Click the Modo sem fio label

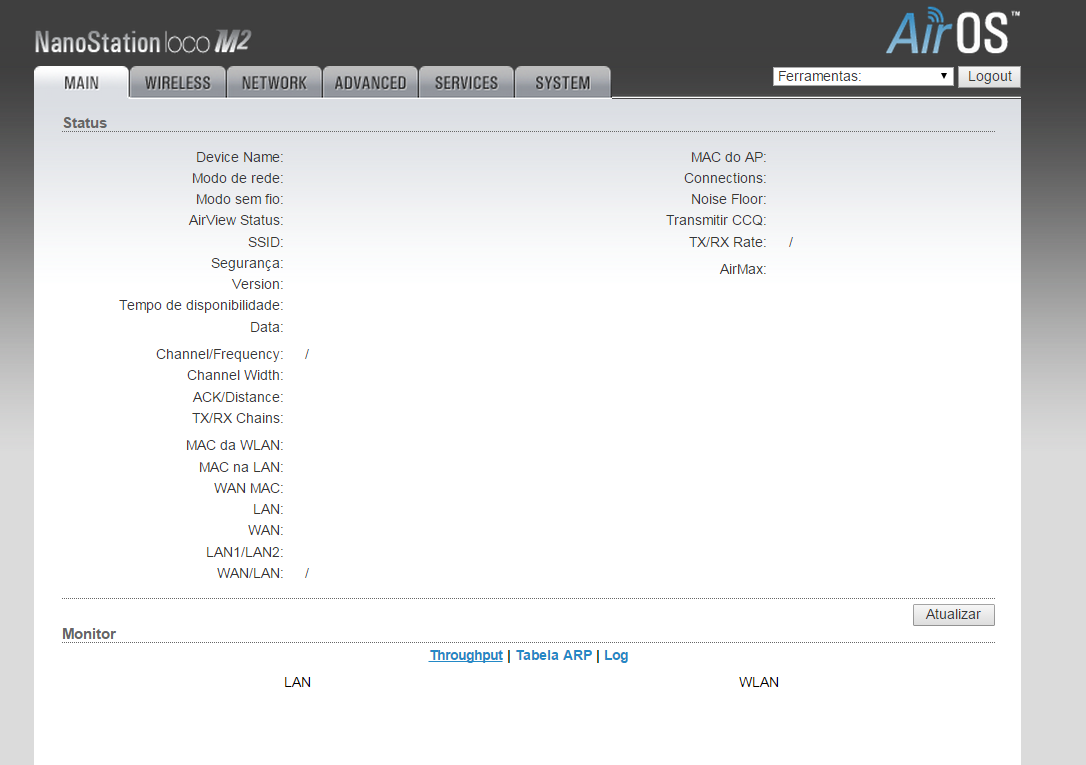pos(239,199)
